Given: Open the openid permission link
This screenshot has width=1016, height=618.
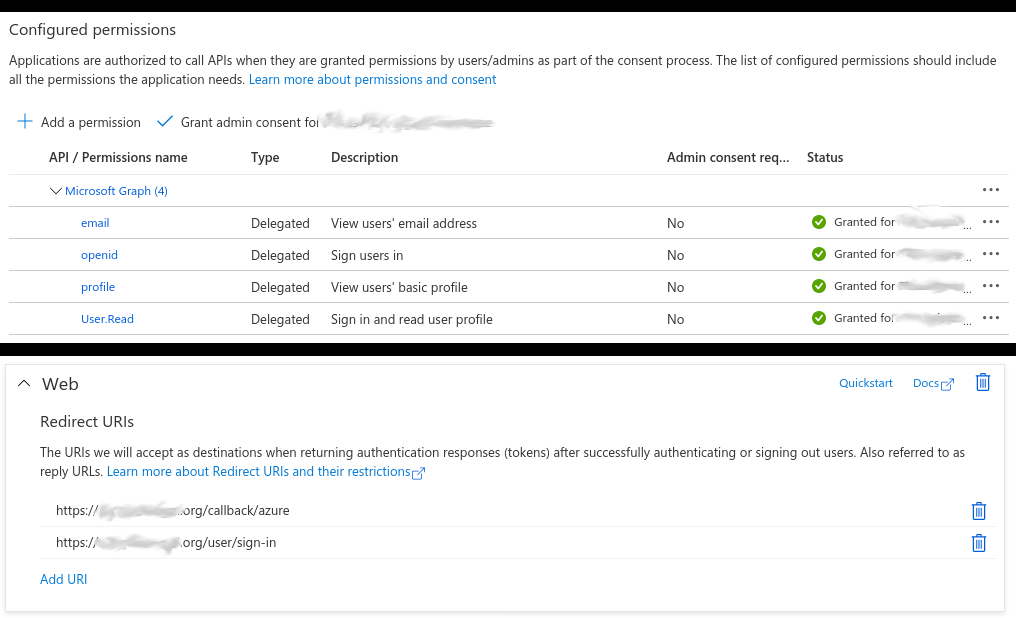Looking at the screenshot, I should tap(99, 255).
